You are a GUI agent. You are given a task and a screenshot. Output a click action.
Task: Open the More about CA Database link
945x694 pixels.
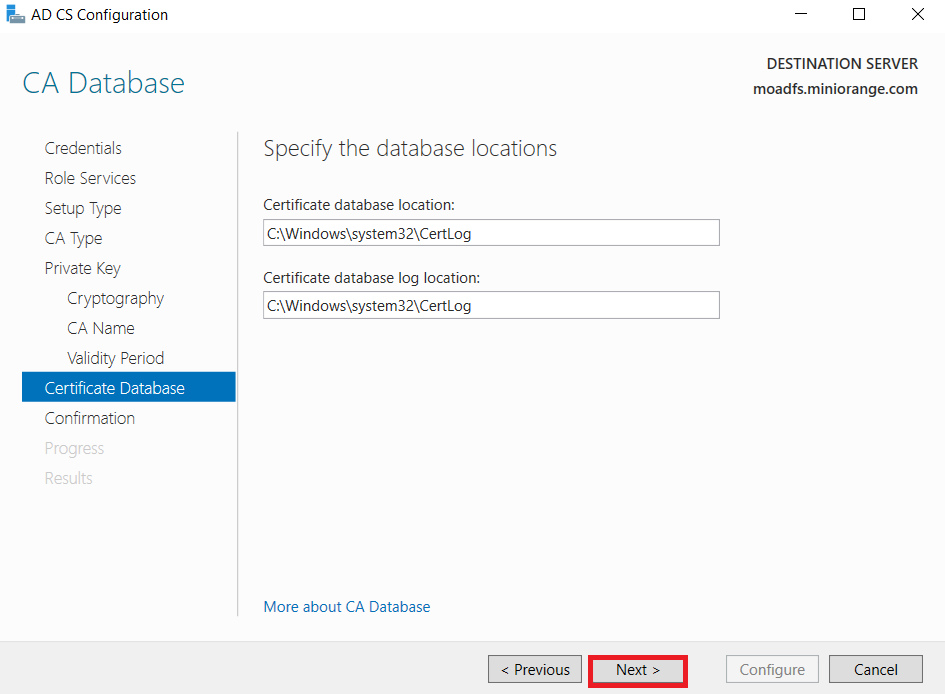pos(346,606)
